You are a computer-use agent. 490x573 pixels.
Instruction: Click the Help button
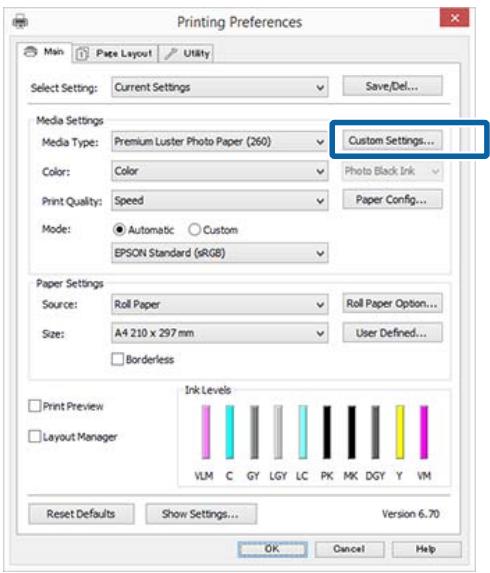[426, 549]
